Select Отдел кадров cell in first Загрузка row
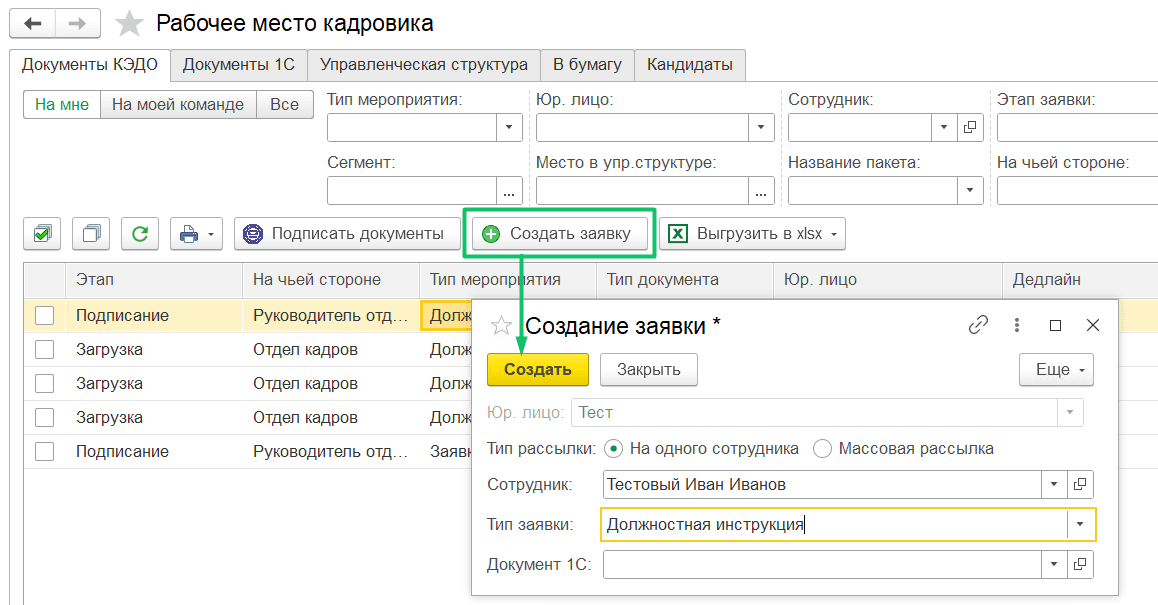The height and width of the screenshot is (605, 1158). pos(331,349)
